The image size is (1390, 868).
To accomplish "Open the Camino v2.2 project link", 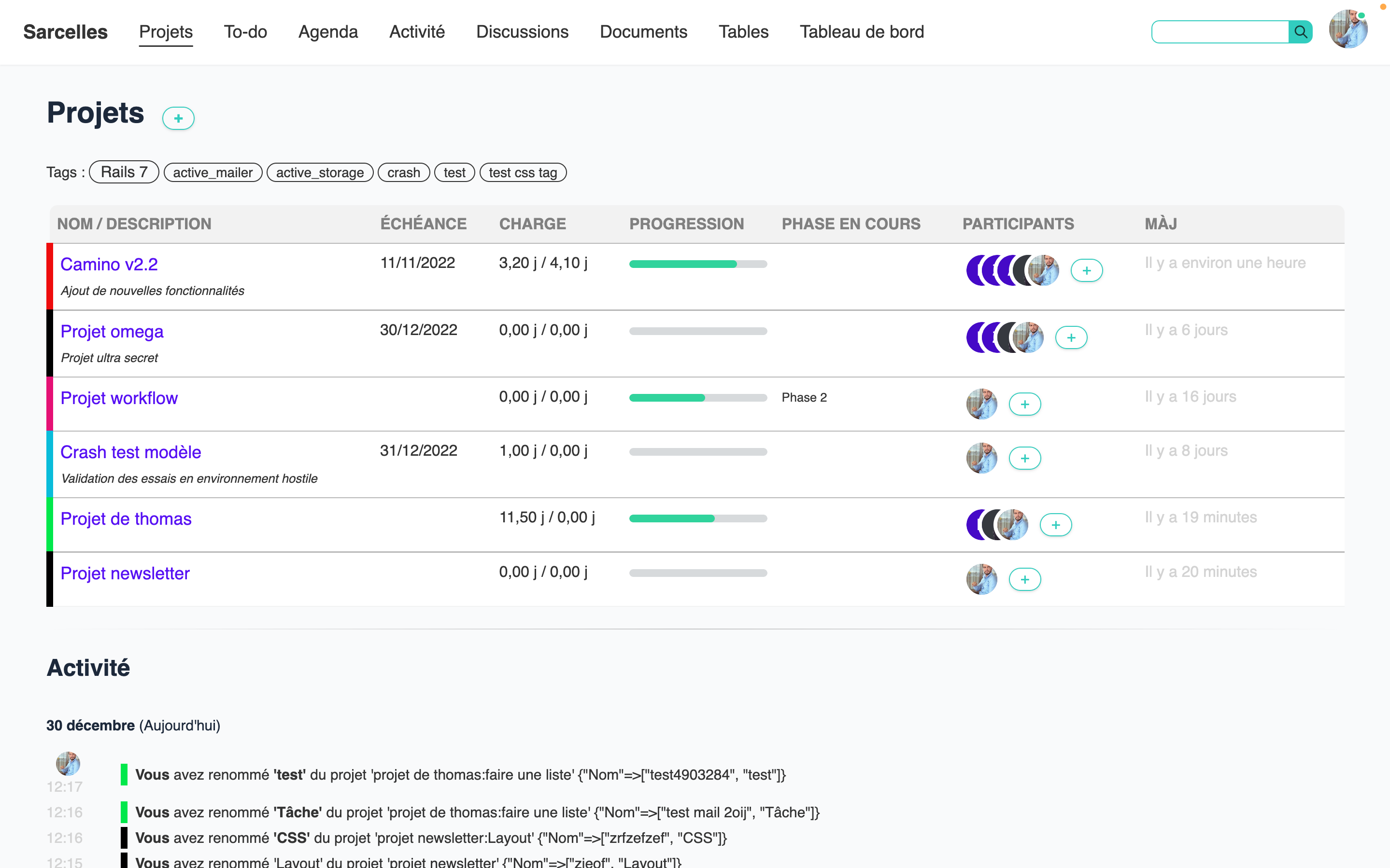I will (x=109, y=264).
